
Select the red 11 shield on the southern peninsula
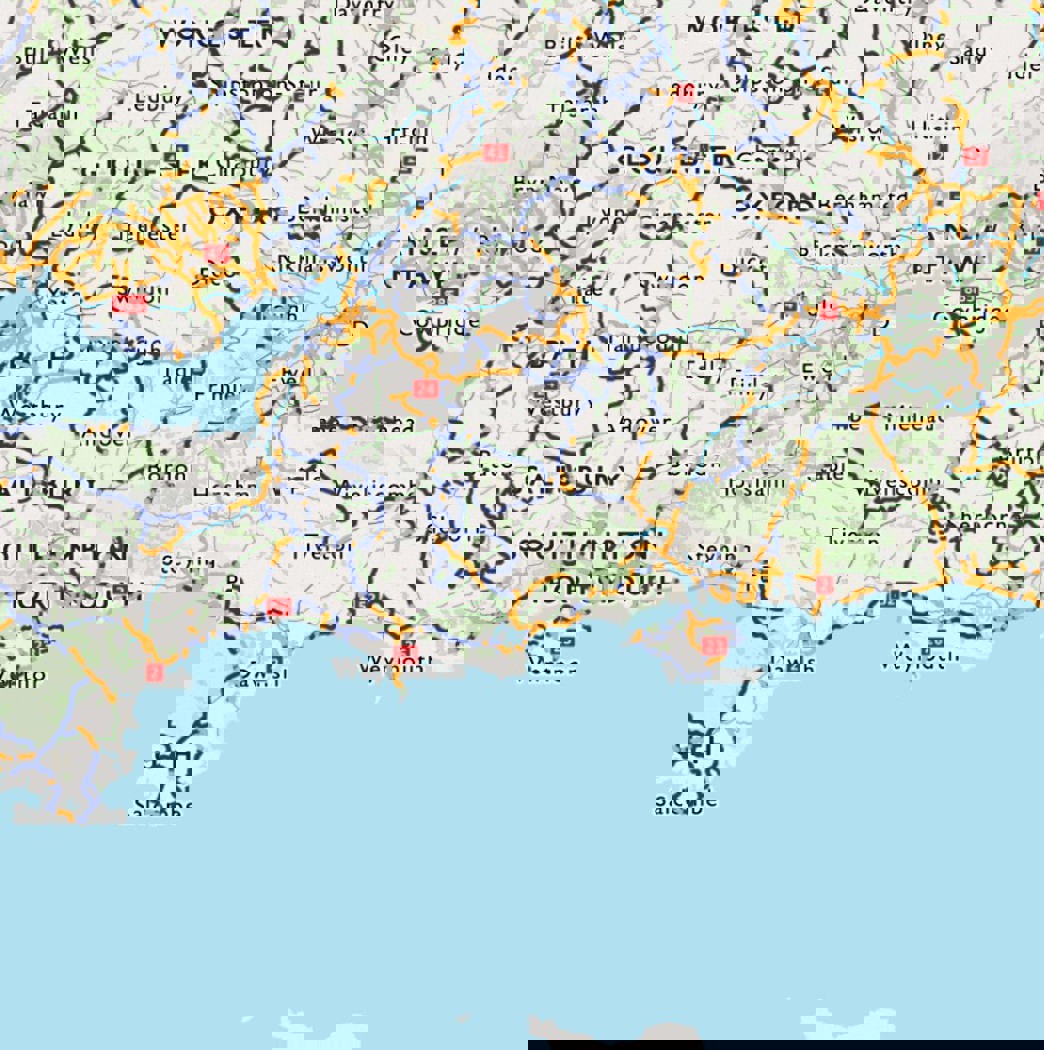click(x=713, y=646)
